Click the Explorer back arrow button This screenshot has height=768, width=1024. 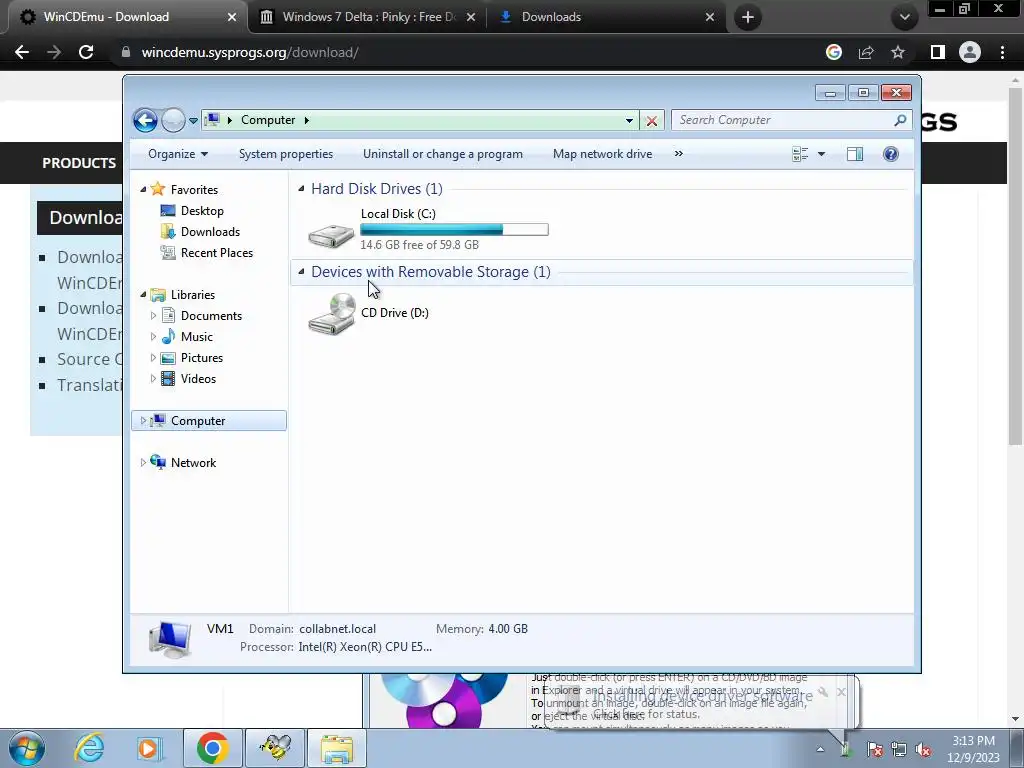coord(145,120)
